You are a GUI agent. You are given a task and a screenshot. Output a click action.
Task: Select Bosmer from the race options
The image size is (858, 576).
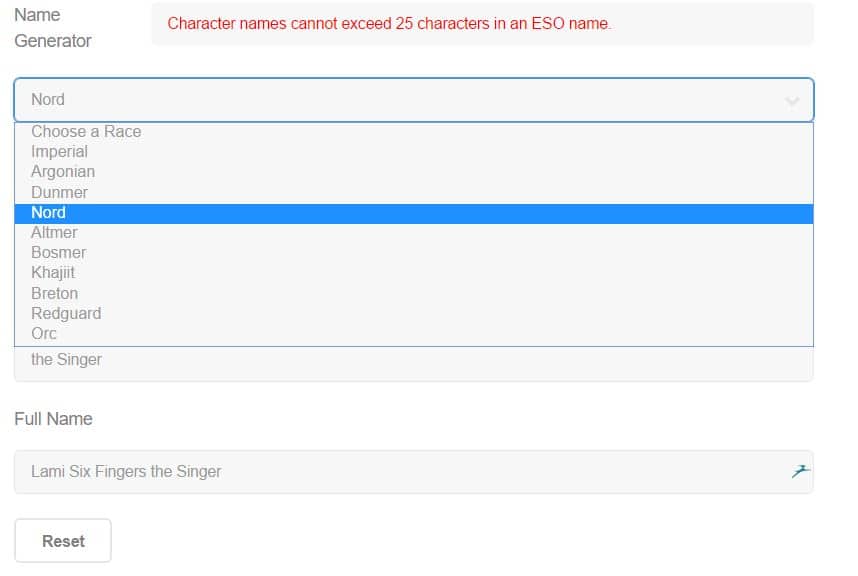click(414, 253)
